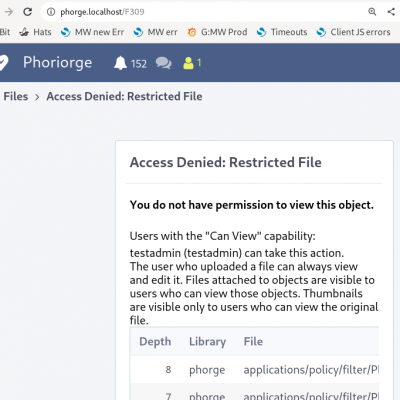The width and height of the screenshot is (400, 400).
Task: Click phorge library cell in depth 8 row
Action: 207,370
